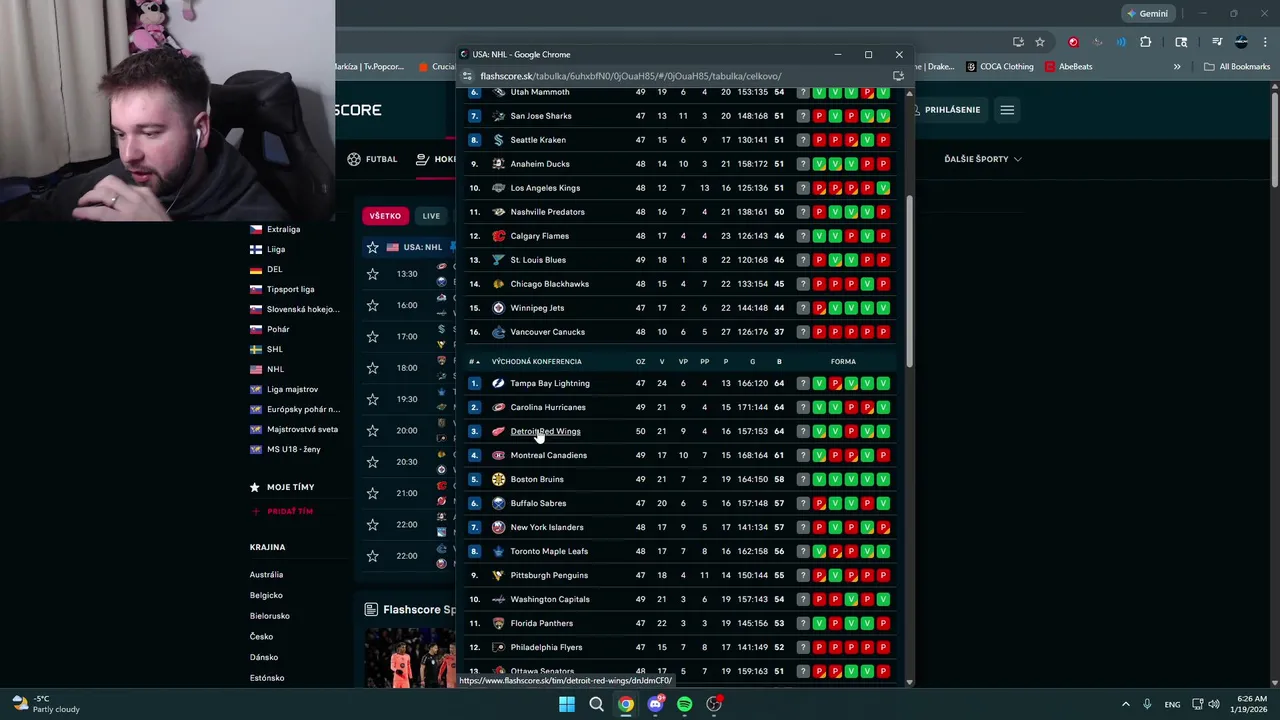Sort by the # column in Východná konferencia
This screenshot has width=1280, height=720.
tap(474, 361)
